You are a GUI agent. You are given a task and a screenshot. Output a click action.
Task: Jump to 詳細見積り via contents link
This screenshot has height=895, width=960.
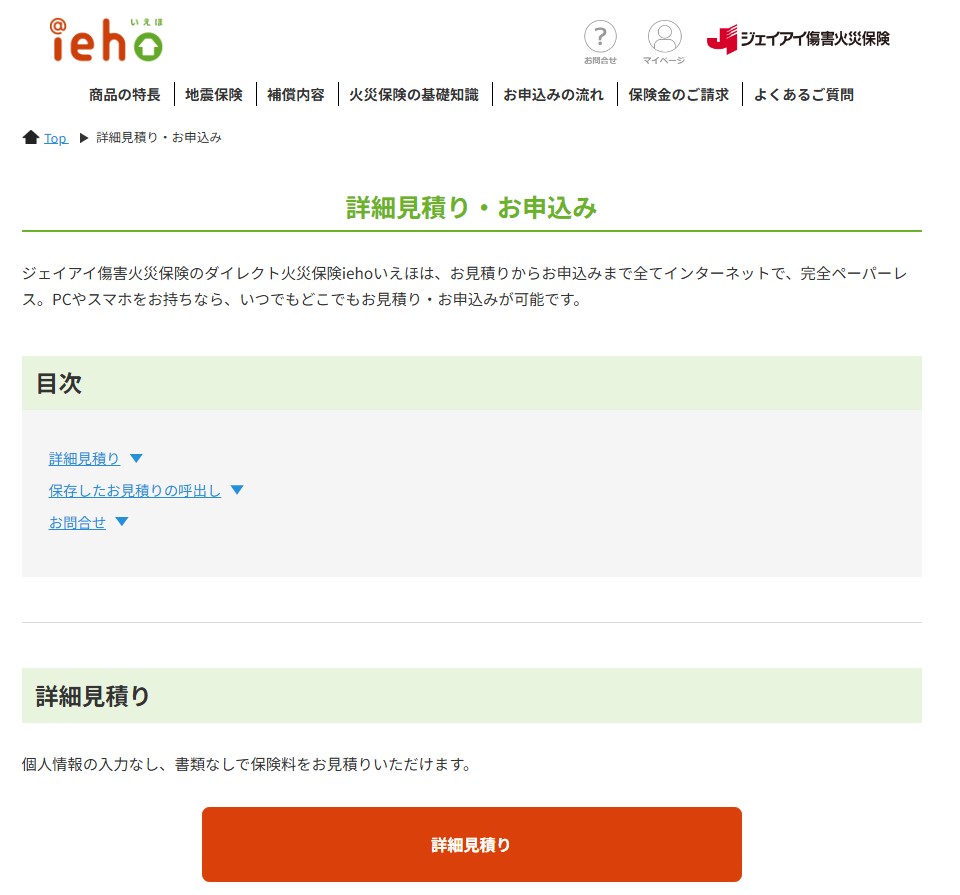coord(84,459)
